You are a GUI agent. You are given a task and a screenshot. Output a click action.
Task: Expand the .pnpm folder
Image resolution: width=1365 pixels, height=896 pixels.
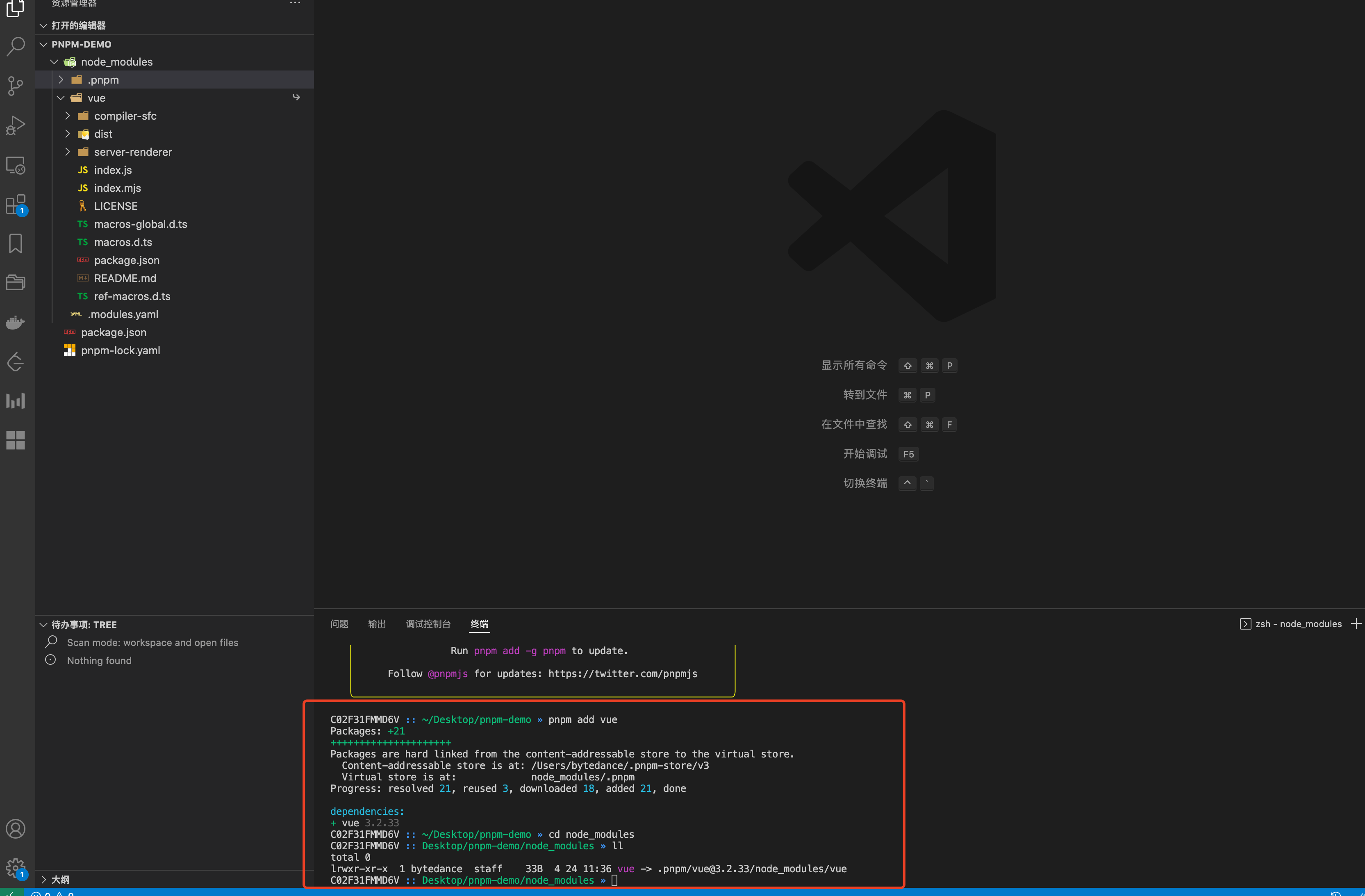pos(61,80)
